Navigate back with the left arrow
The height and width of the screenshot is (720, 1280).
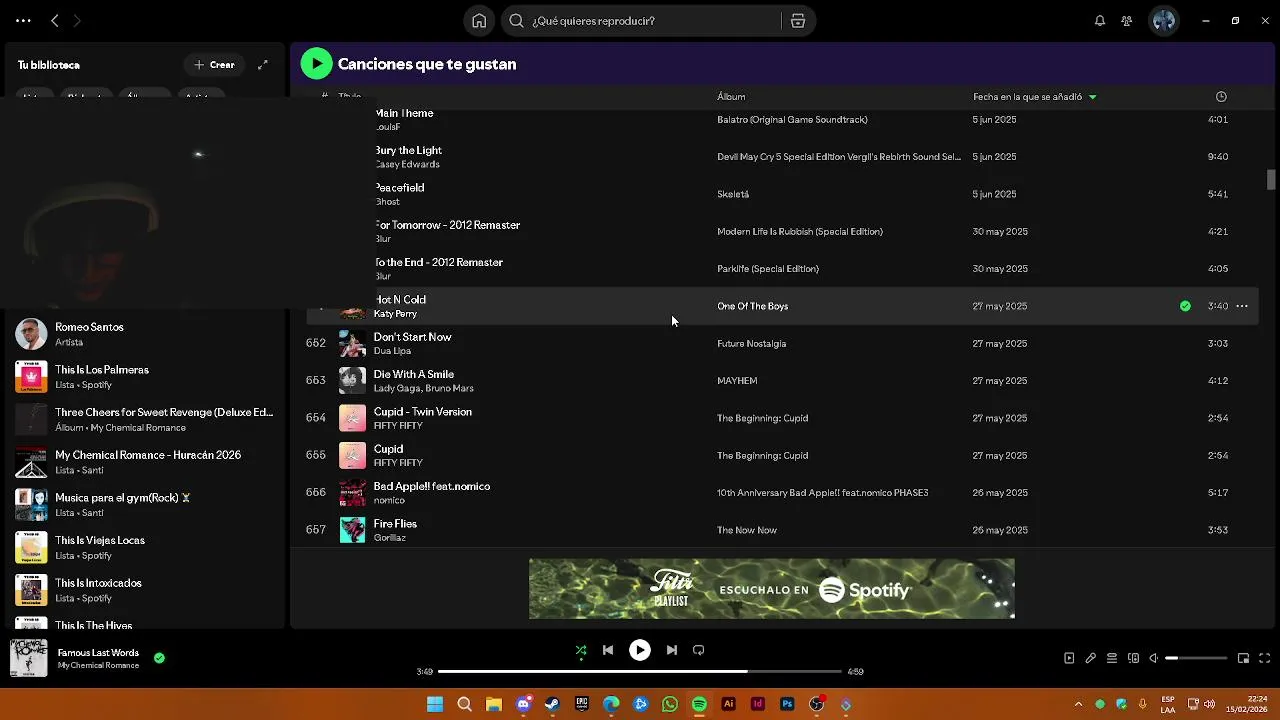coord(55,21)
